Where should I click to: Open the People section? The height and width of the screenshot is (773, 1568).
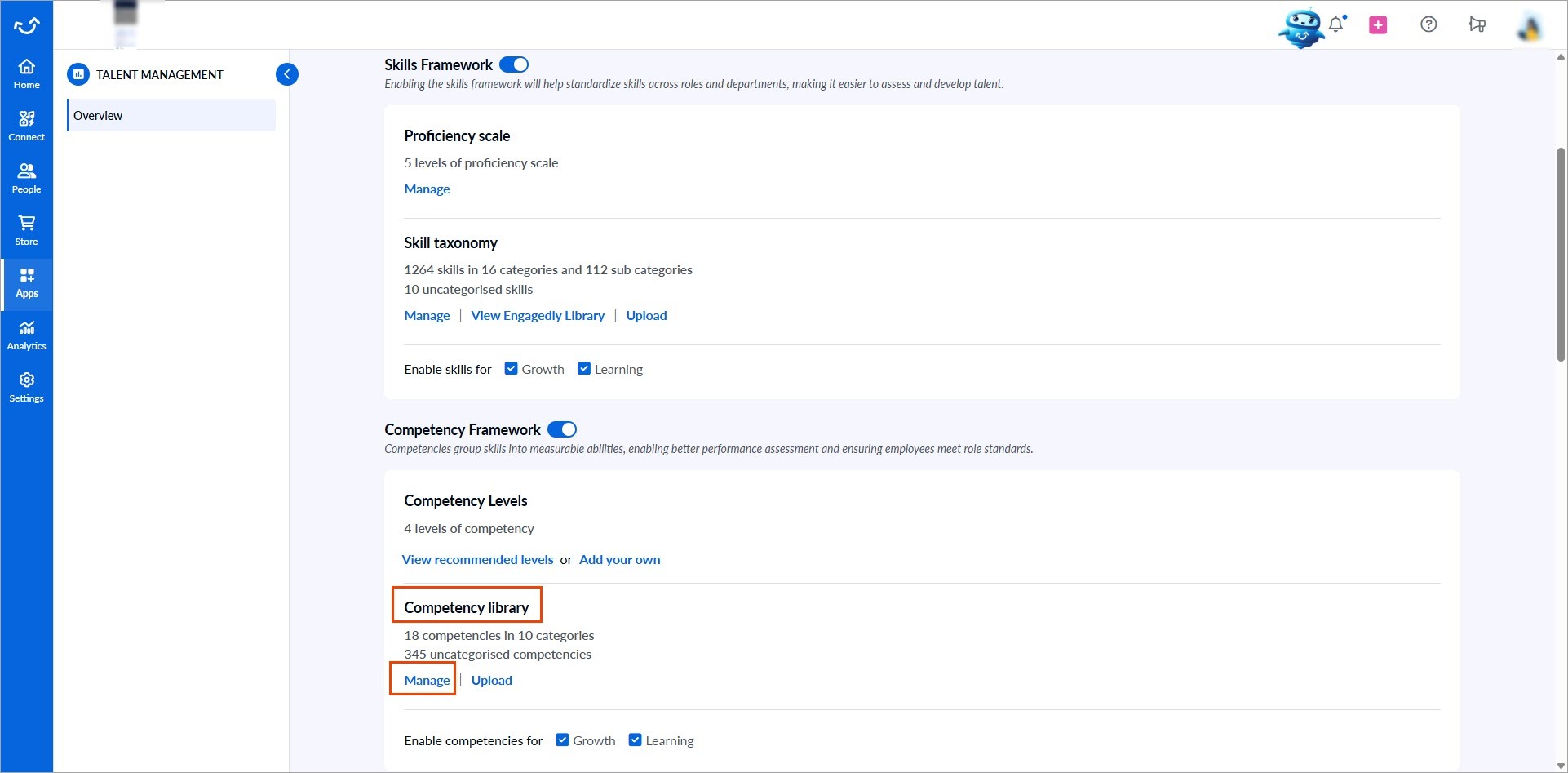26,177
